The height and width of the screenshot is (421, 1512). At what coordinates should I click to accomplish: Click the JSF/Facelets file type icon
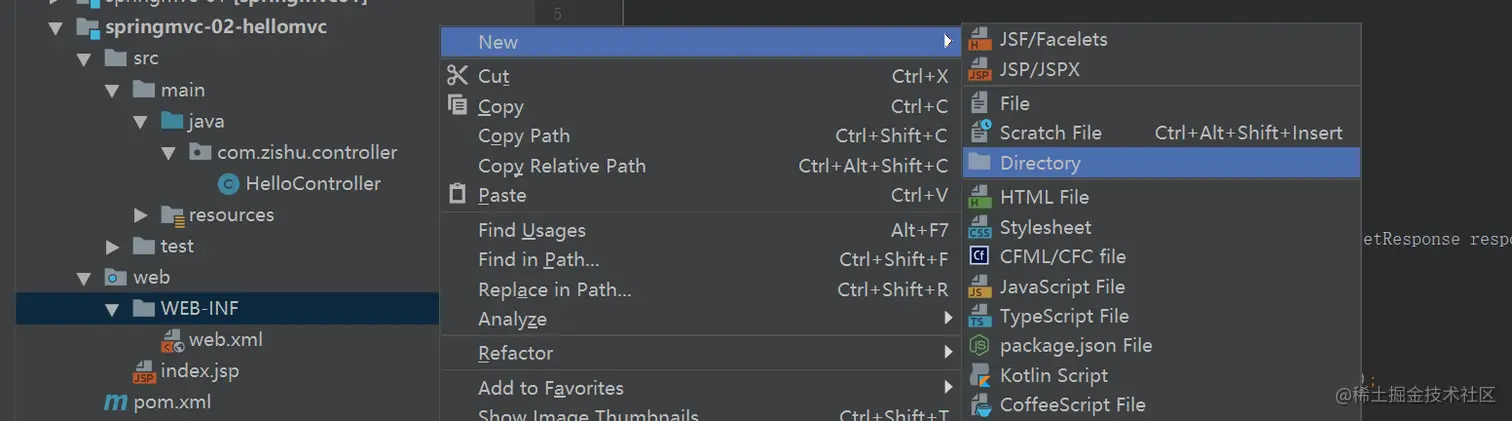point(980,40)
